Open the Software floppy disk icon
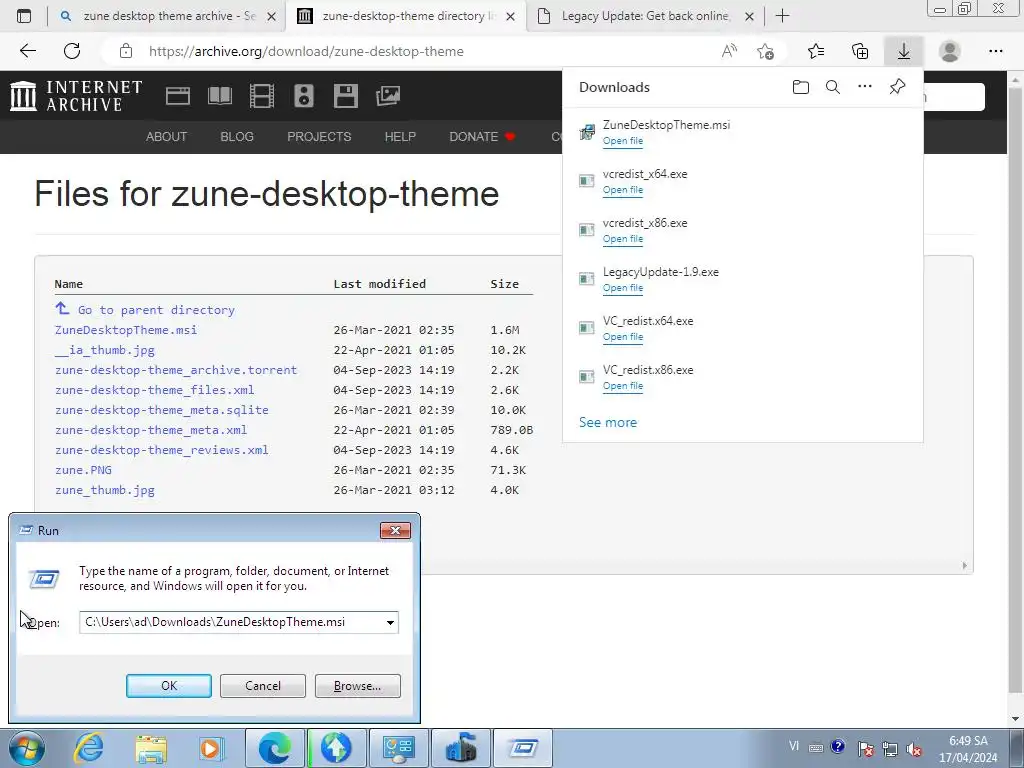1024x768 pixels. (x=345, y=96)
